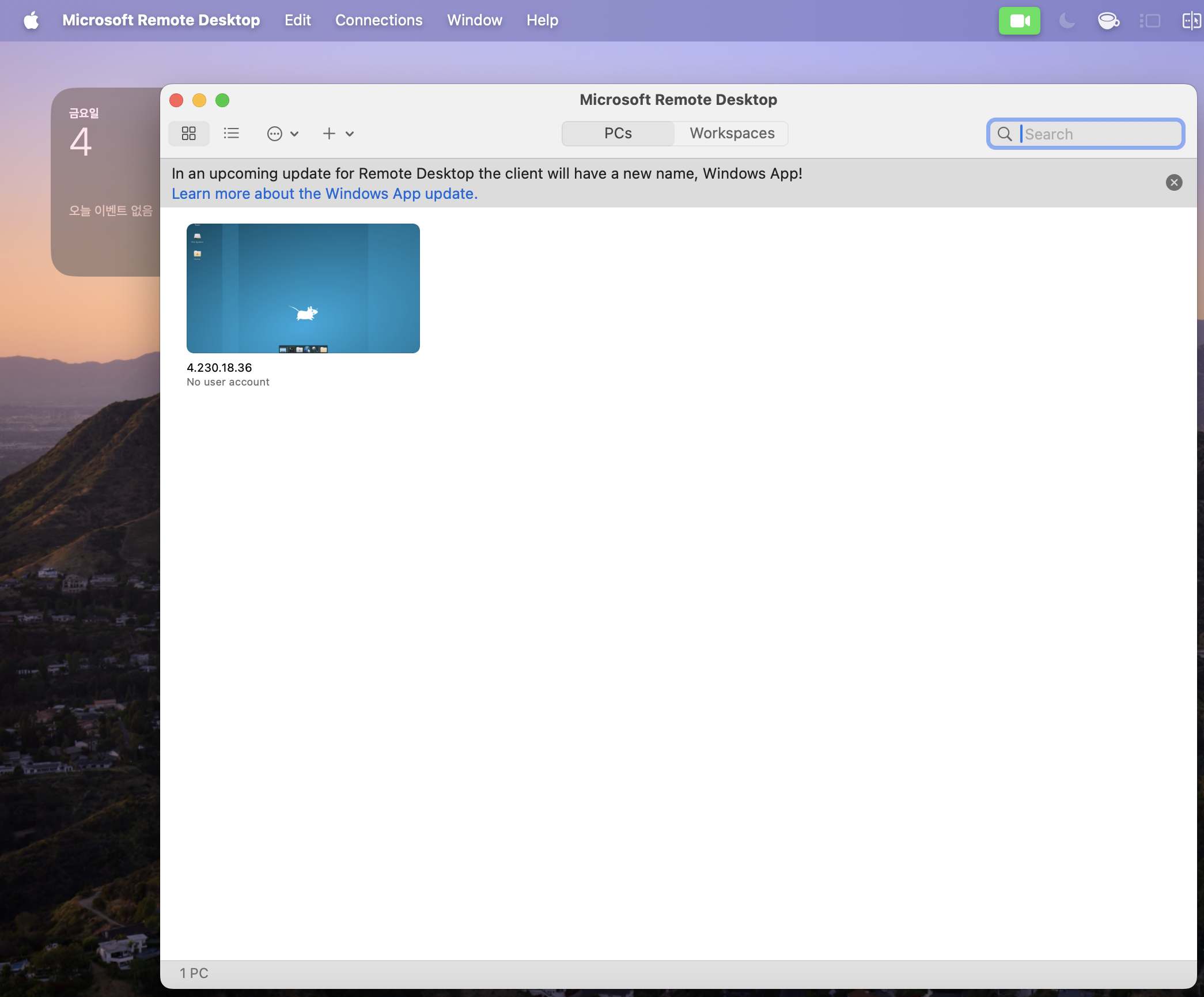
Task: Dismiss the Windows App update notification
Action: coord(1174,182)
